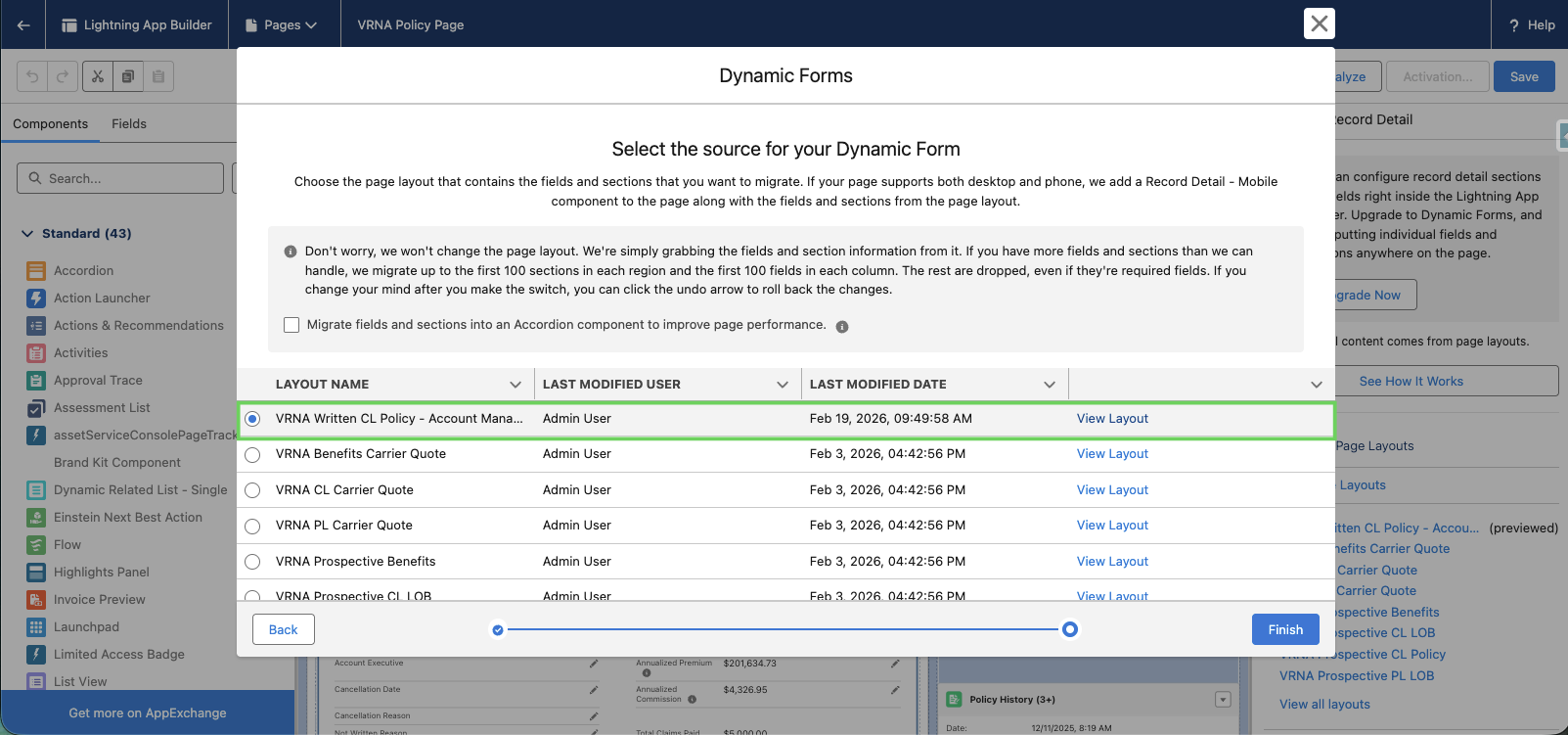Close the Dynamic Forms dialog
1568x735 pixels.
1320,23
